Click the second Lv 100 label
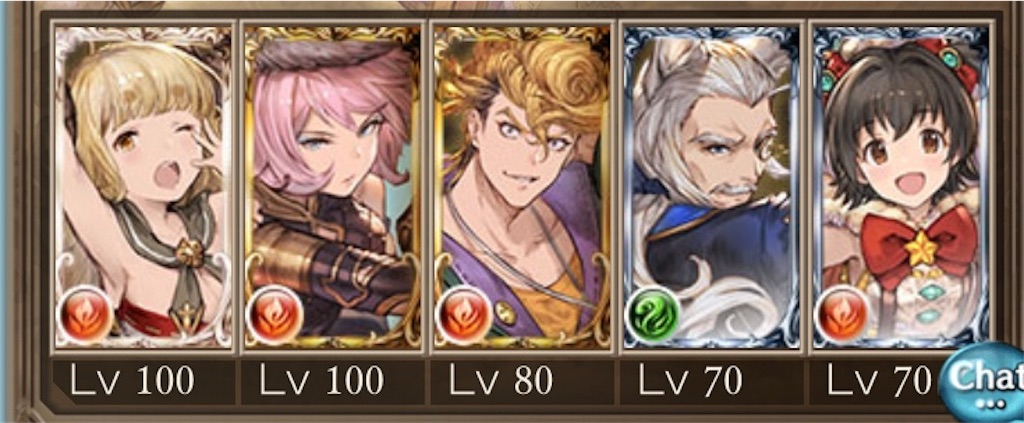The image size is (1024, 423). (x=322, y=380)
